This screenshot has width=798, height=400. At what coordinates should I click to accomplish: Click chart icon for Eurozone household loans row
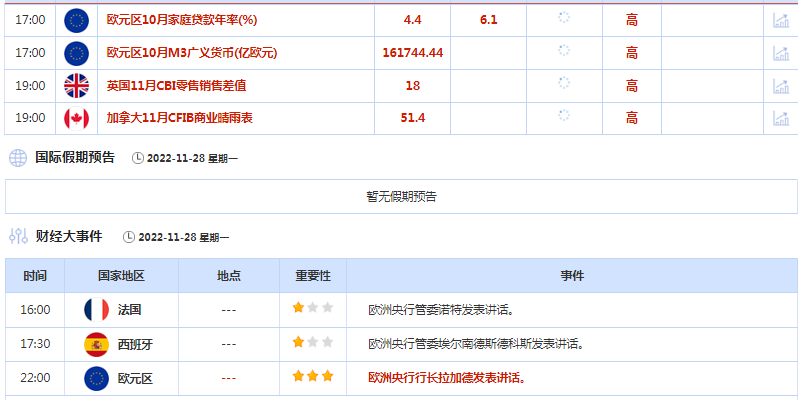(x=781, y=20)
